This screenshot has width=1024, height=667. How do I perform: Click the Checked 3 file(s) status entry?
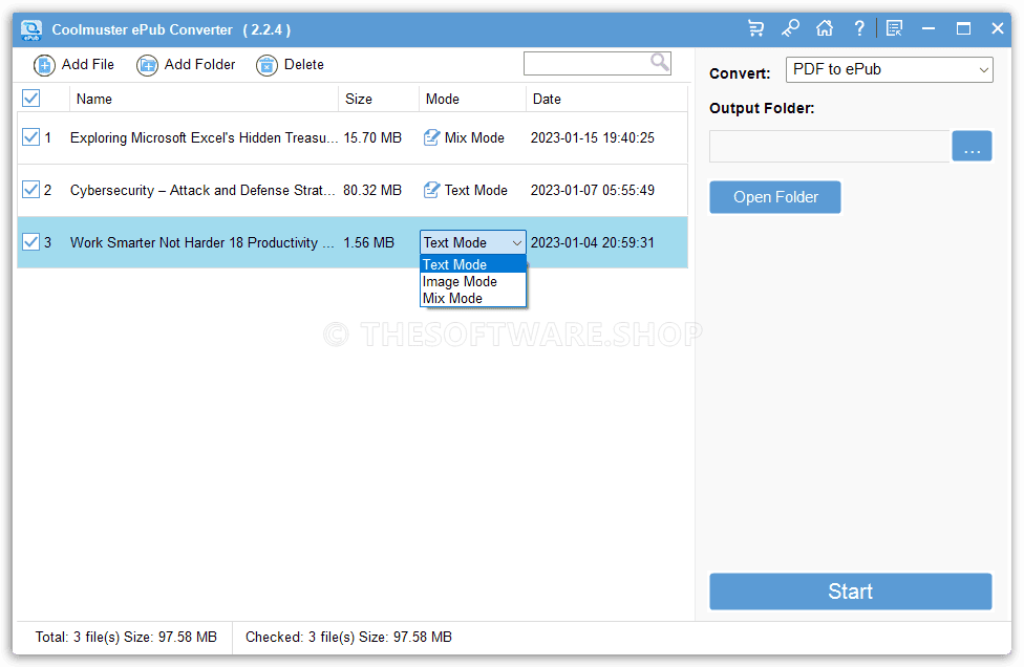(348, 637)
